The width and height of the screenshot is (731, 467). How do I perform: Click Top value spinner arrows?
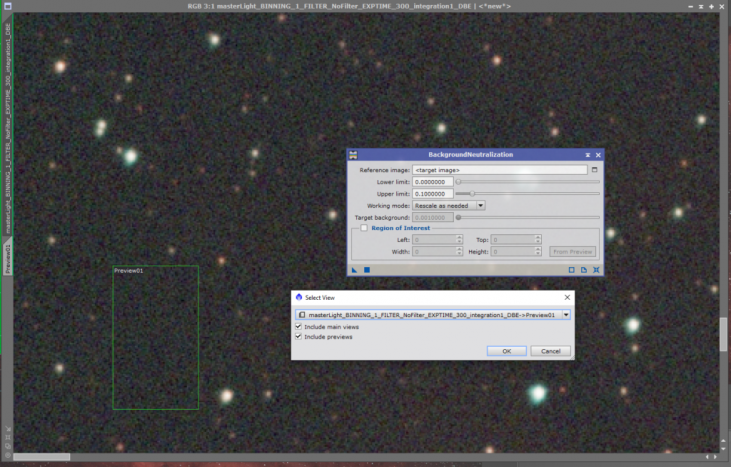[538, 240]
